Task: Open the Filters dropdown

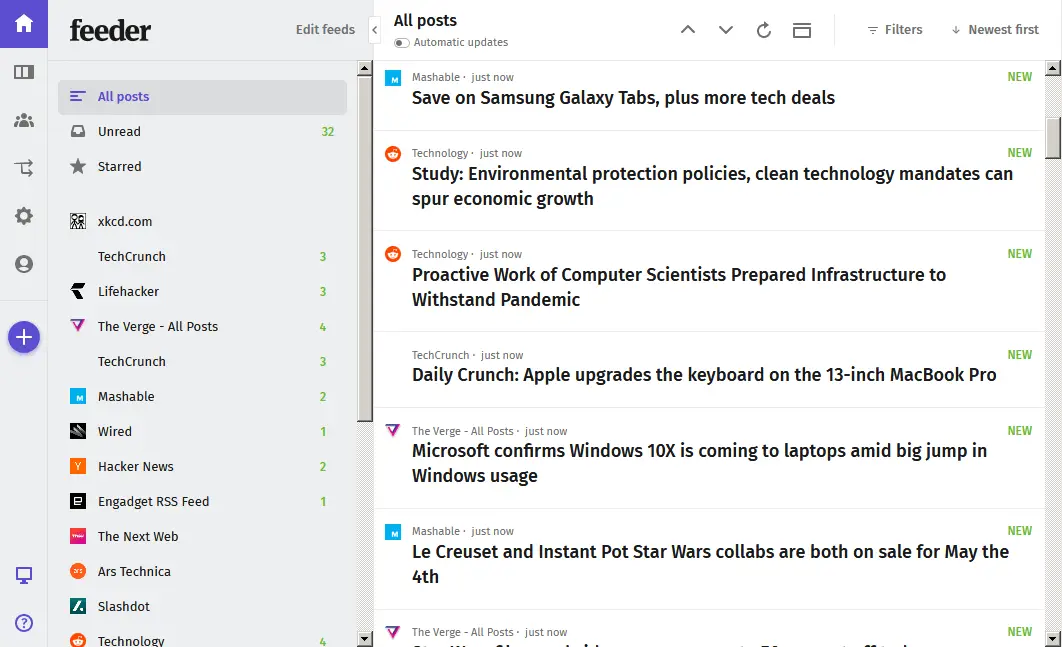Action: (895, 30)
